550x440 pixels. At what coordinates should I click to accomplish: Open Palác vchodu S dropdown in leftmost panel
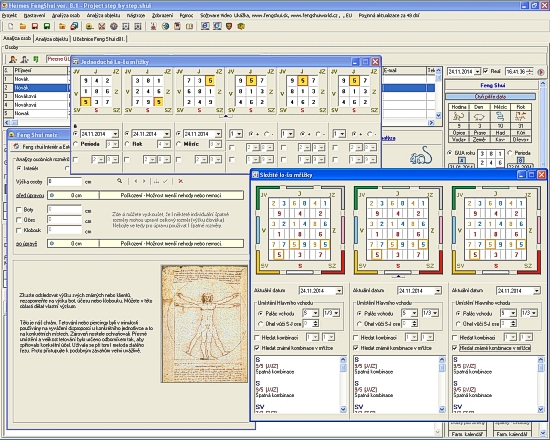(x=315, y=313)
